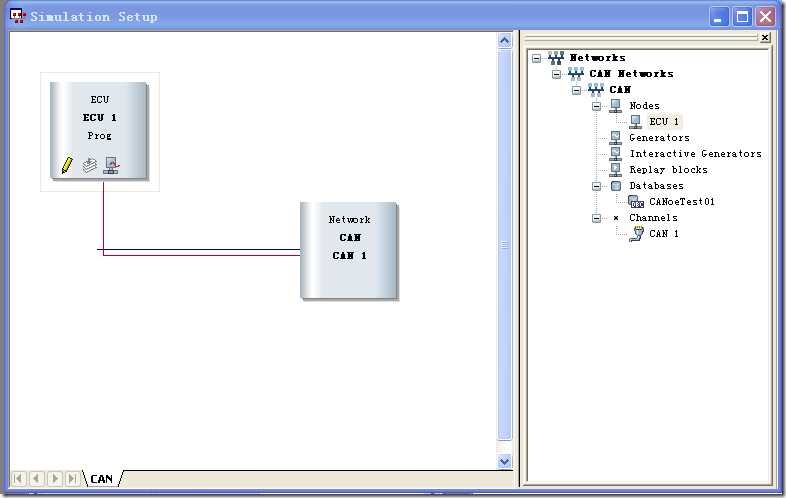Click the Interactive Generators icon
Image resolution: width=786 pixels, height=498 pixels.
tap(616, 154)
